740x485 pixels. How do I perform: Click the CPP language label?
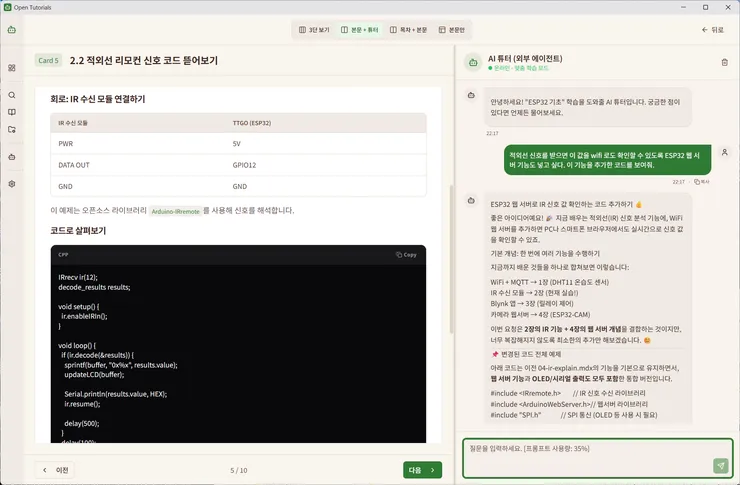[63, 255]
